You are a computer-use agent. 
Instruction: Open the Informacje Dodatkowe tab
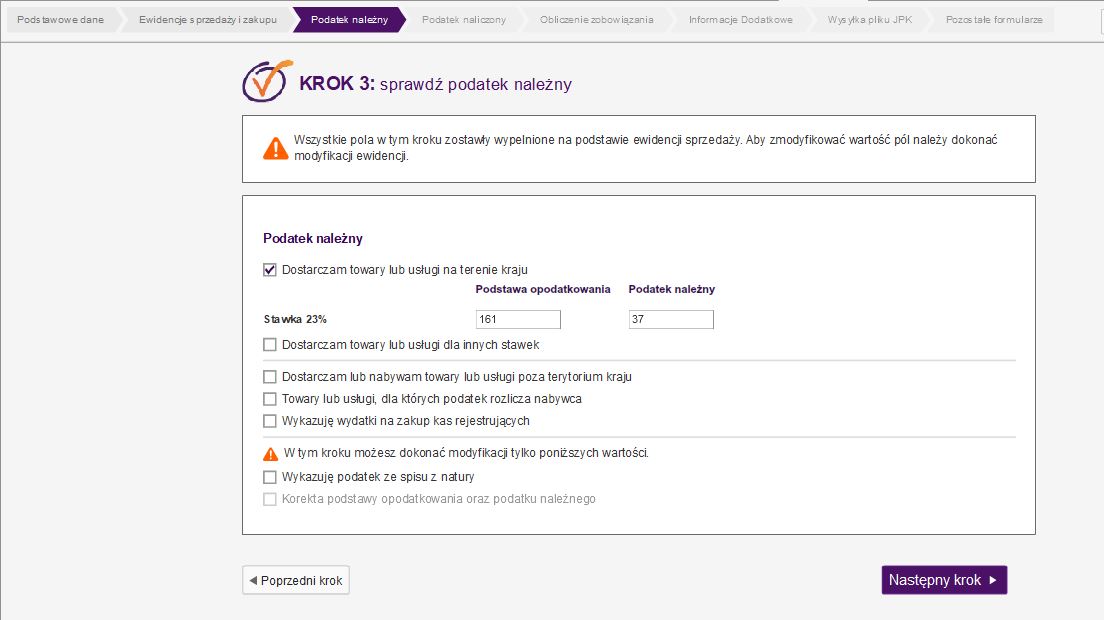[x=740, y=20]
